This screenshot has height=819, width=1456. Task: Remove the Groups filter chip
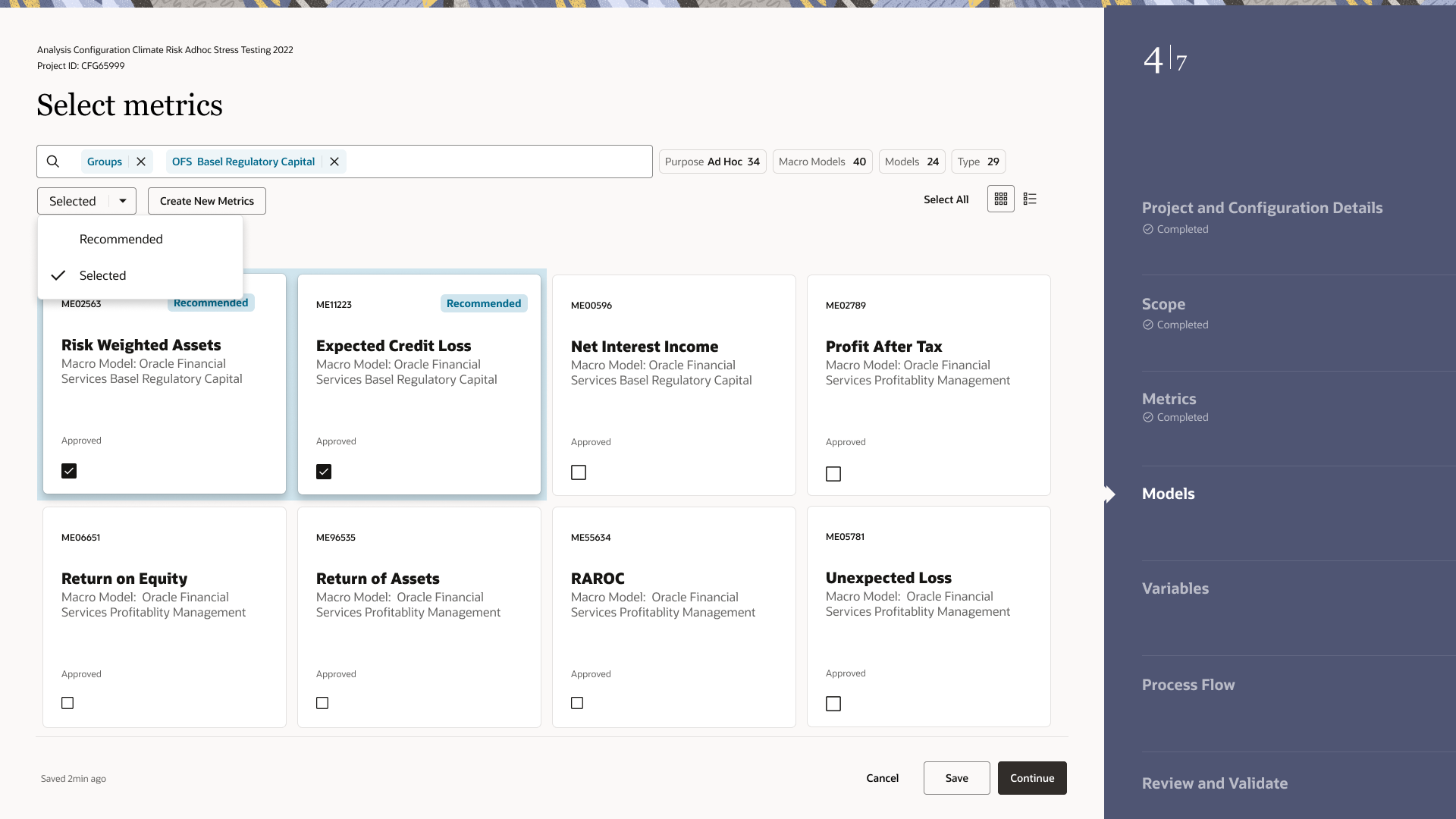(x=141, y=162)
